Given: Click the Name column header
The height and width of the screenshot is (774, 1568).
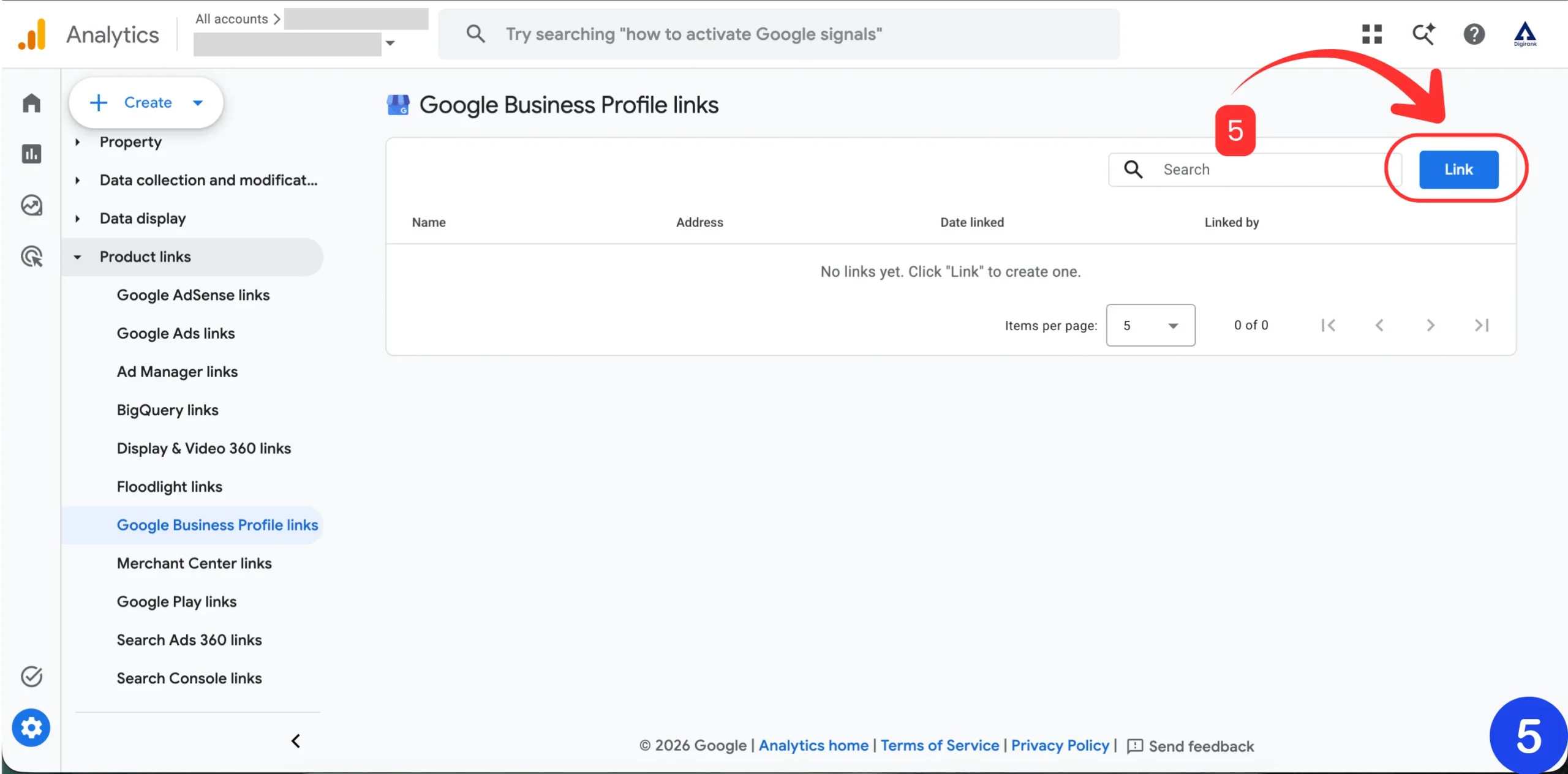Looking at the screenshot, I should pyautogui.click(x=429, y=222).
